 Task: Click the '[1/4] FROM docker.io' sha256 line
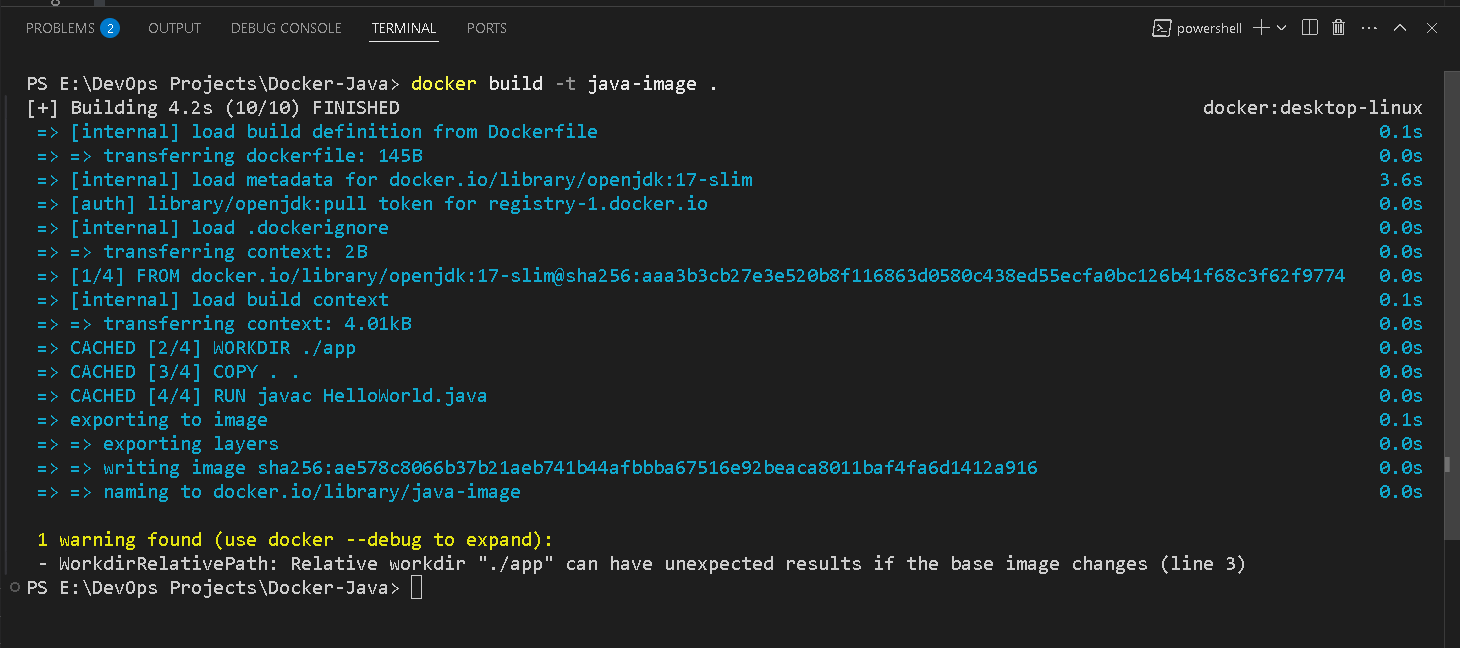point(691,276)
